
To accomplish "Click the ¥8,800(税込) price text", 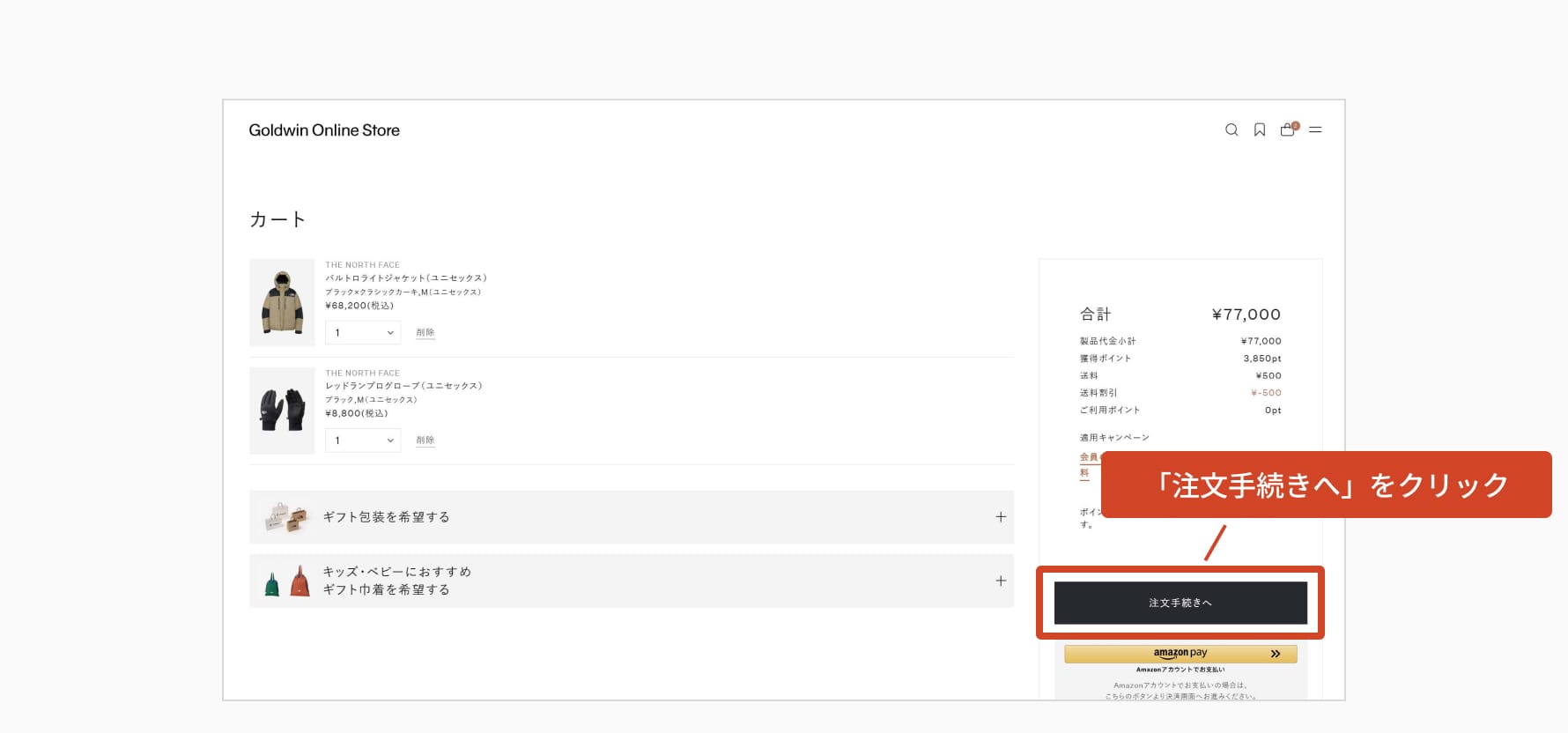I will (x=356, y=413).
